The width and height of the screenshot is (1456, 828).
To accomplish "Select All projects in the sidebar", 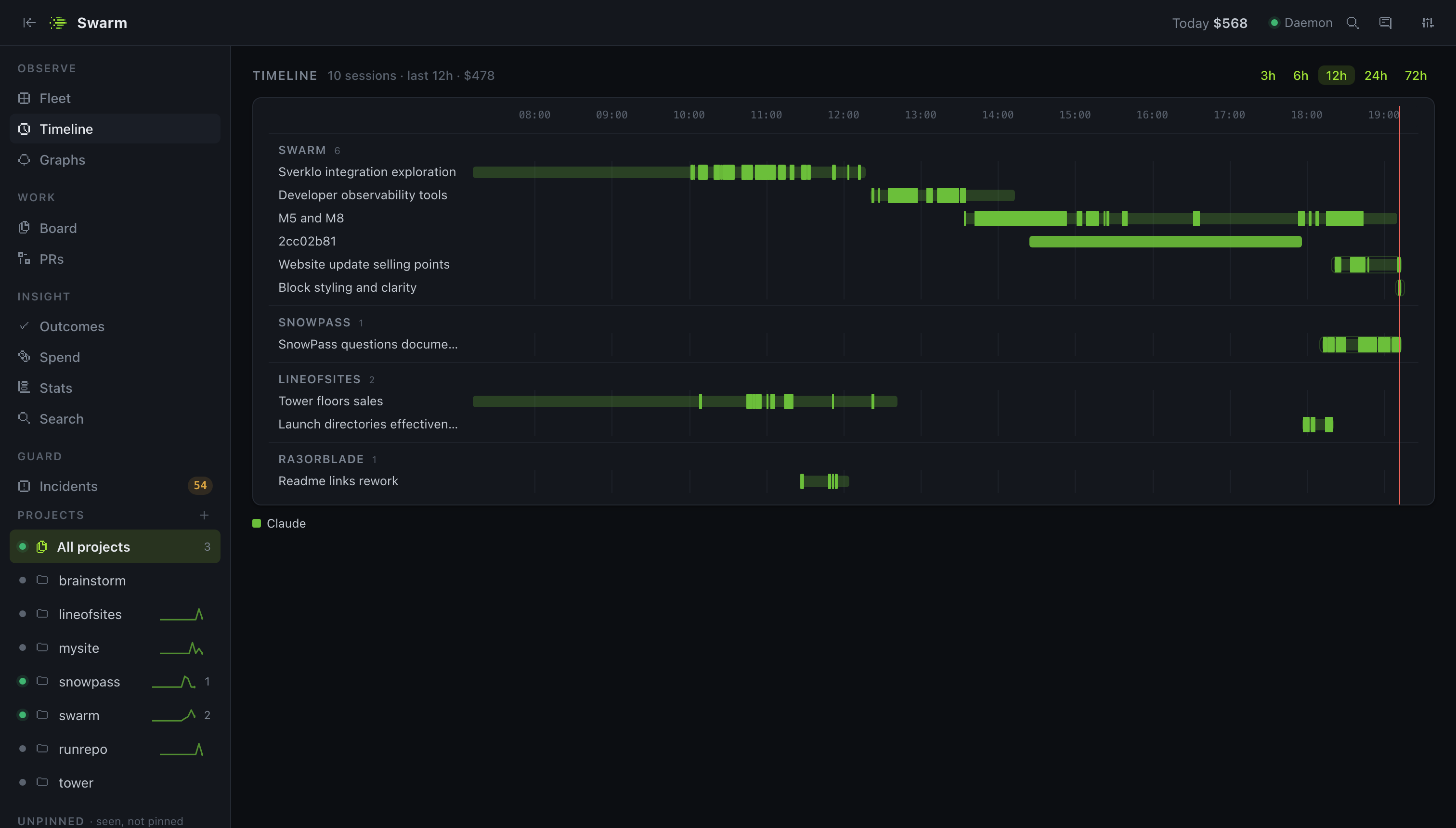I will (115, 546).
